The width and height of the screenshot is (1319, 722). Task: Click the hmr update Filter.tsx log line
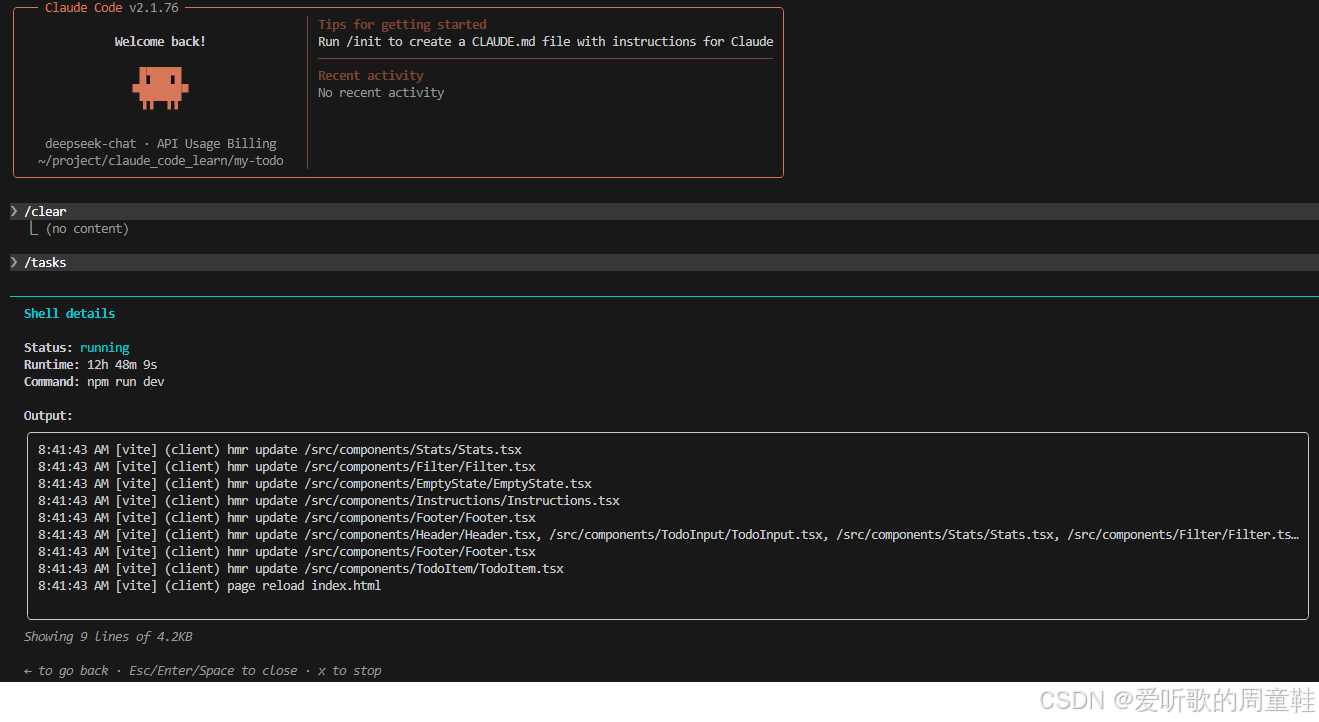click(287, 466)
